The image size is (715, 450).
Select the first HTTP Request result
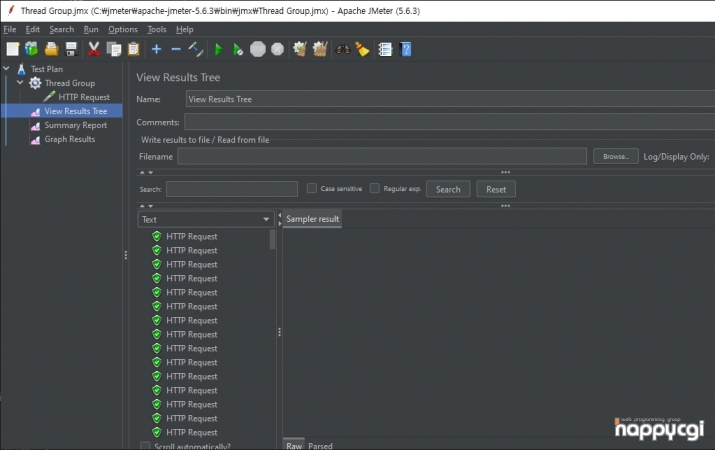(192, 236)
